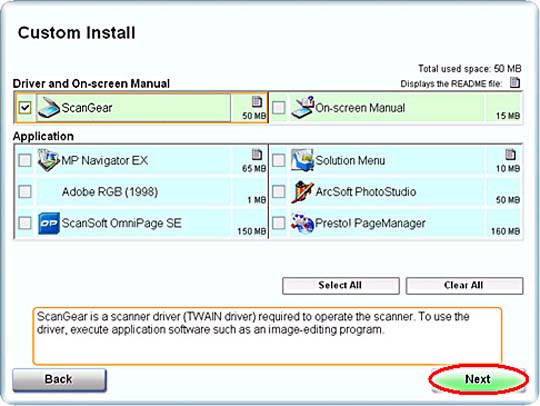This screenshot has width=540, height=406.
Task: Open README file icon beside ScanGear size
Action: (x=257, y=102)
